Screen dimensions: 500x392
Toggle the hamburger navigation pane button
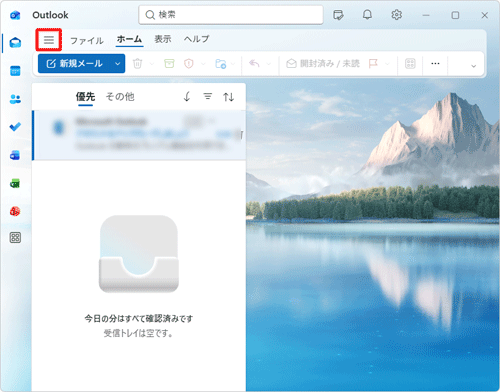(x=49, y=40)
